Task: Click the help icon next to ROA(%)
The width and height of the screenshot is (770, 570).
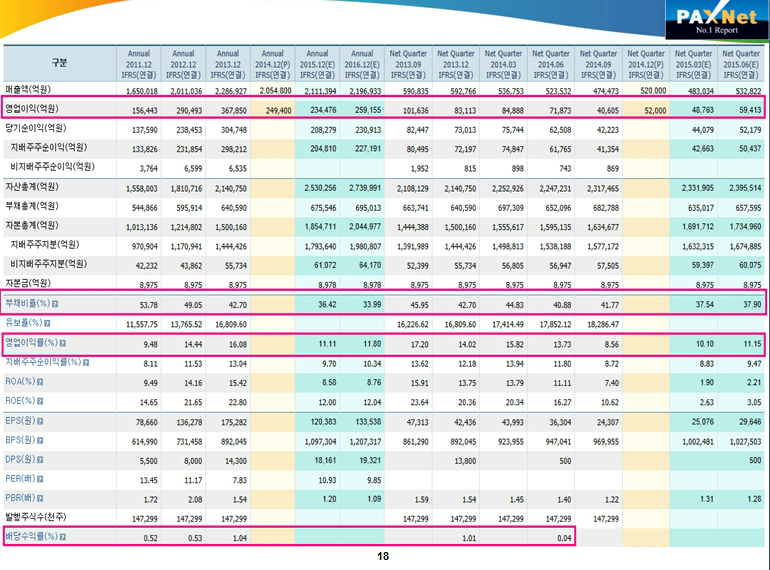Action: coord(41,381)
